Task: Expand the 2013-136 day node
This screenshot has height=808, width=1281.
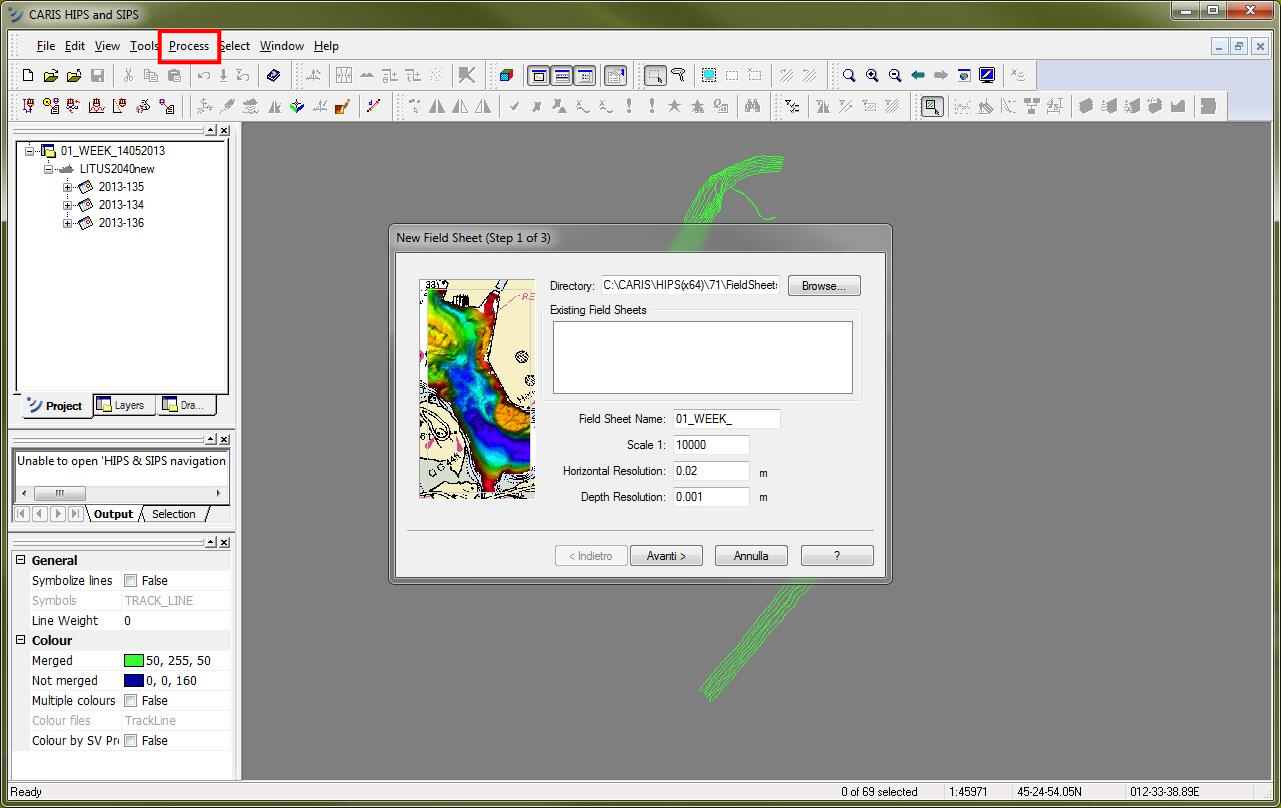Action: (x=67, y=223)
